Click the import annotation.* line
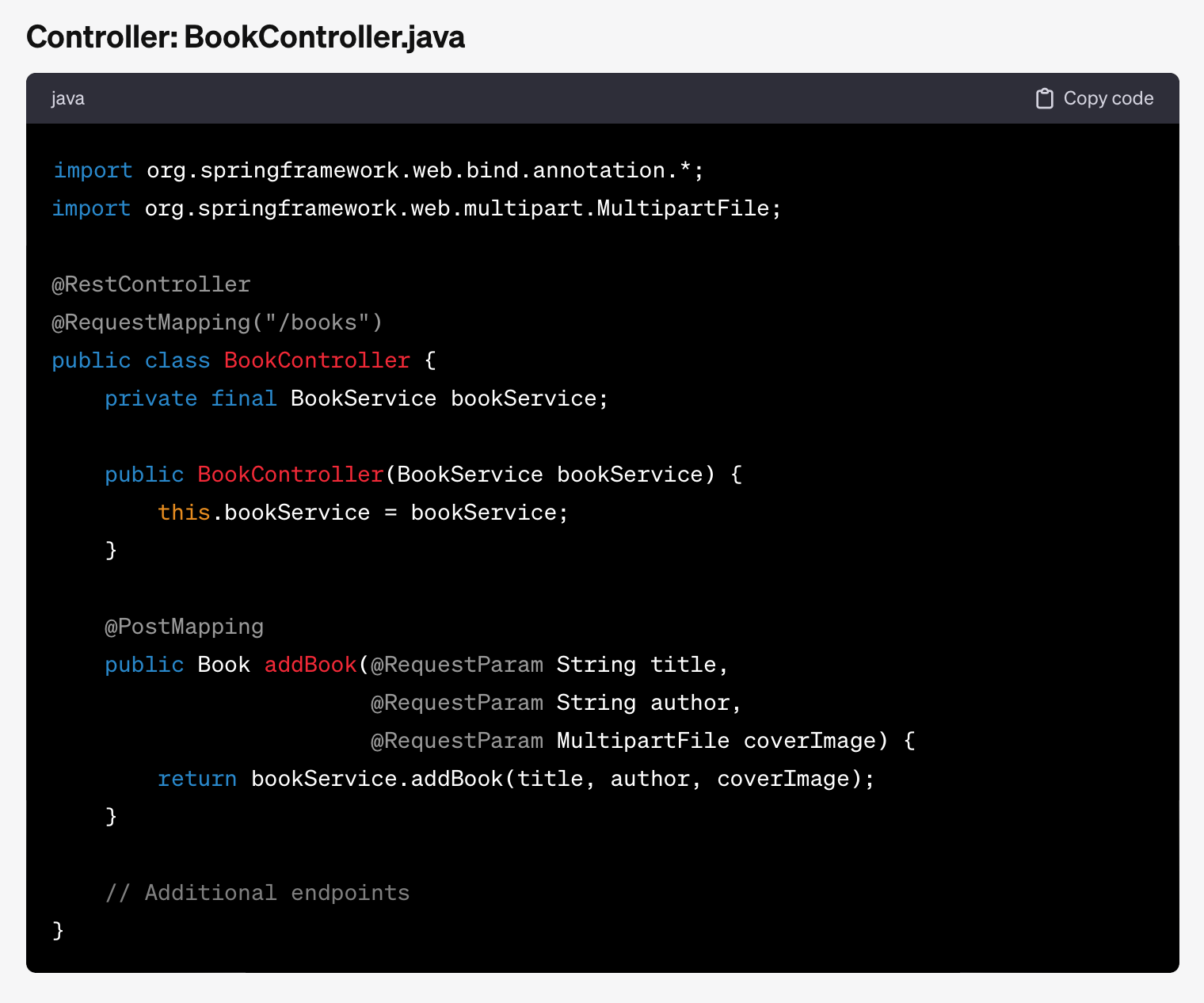1204x1003 pixels. [x=379, y=170]
